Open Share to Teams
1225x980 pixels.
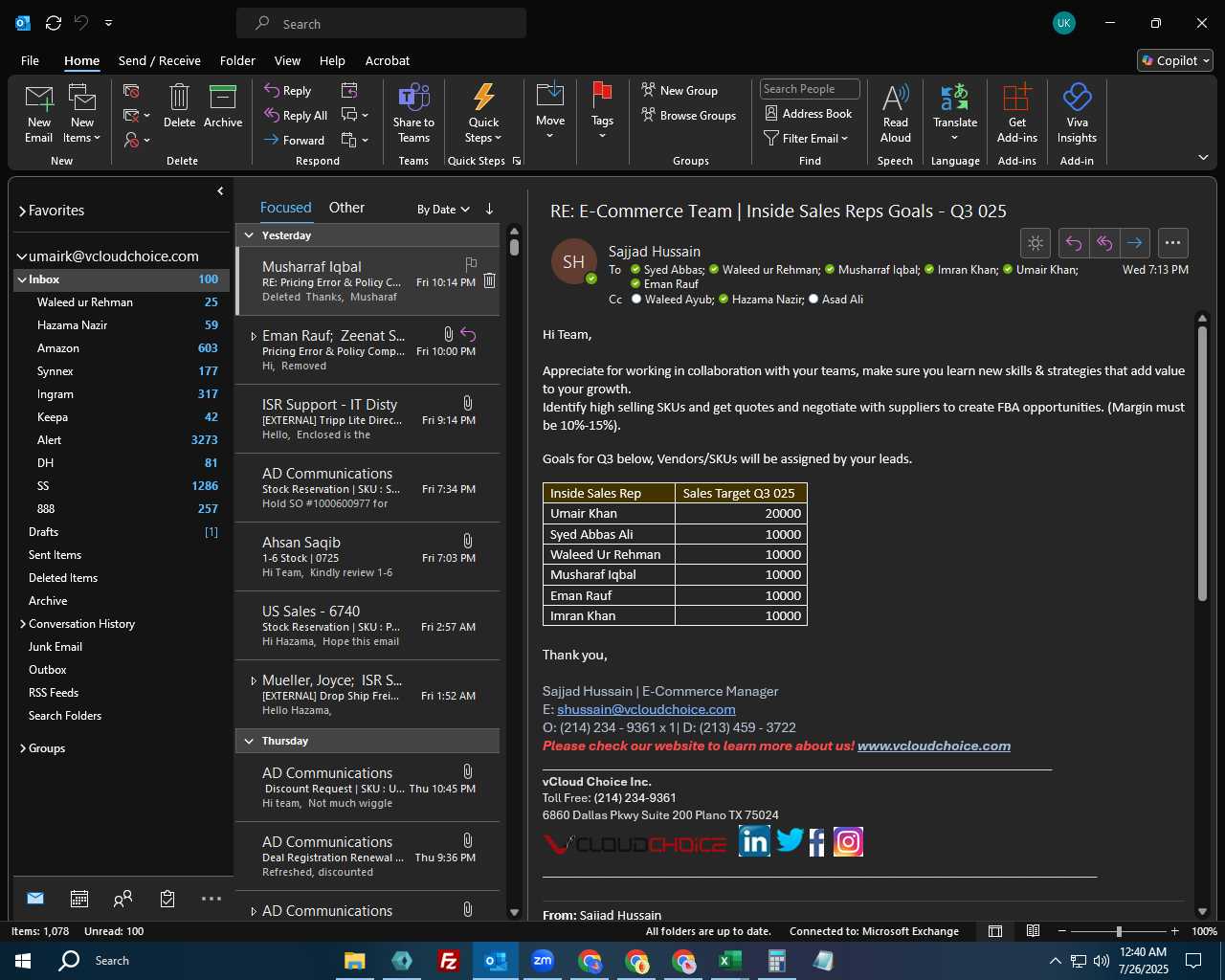[x=413, y=114]
